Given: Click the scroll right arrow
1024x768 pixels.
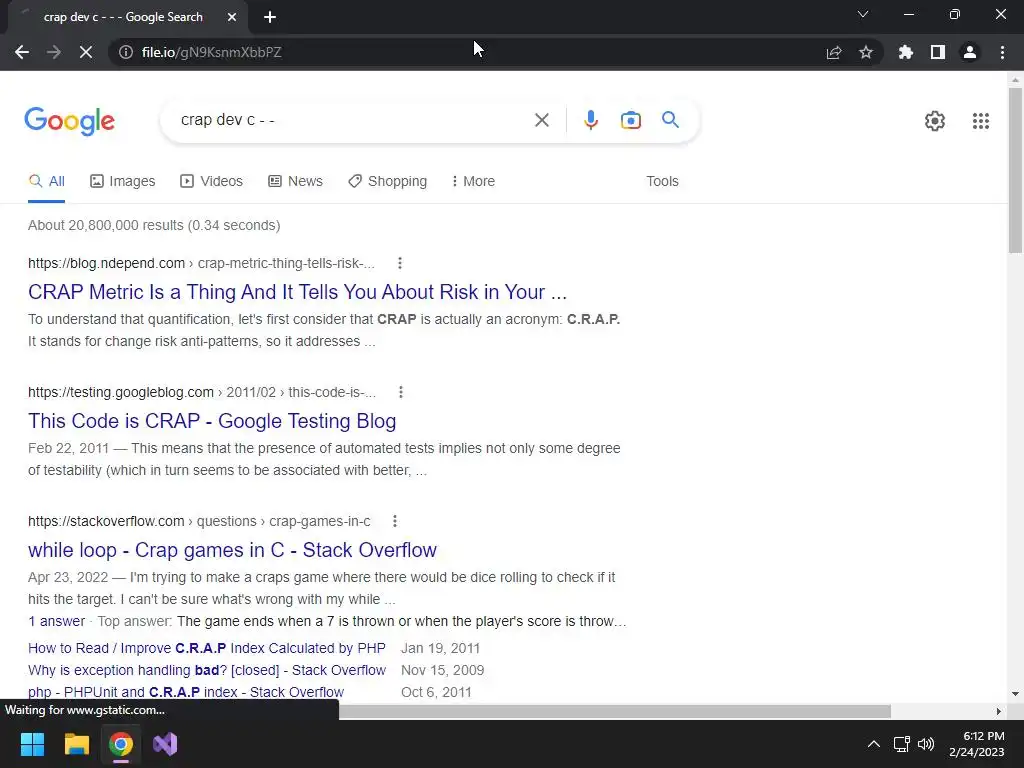Looking at the screenshot, I should 998,711.
